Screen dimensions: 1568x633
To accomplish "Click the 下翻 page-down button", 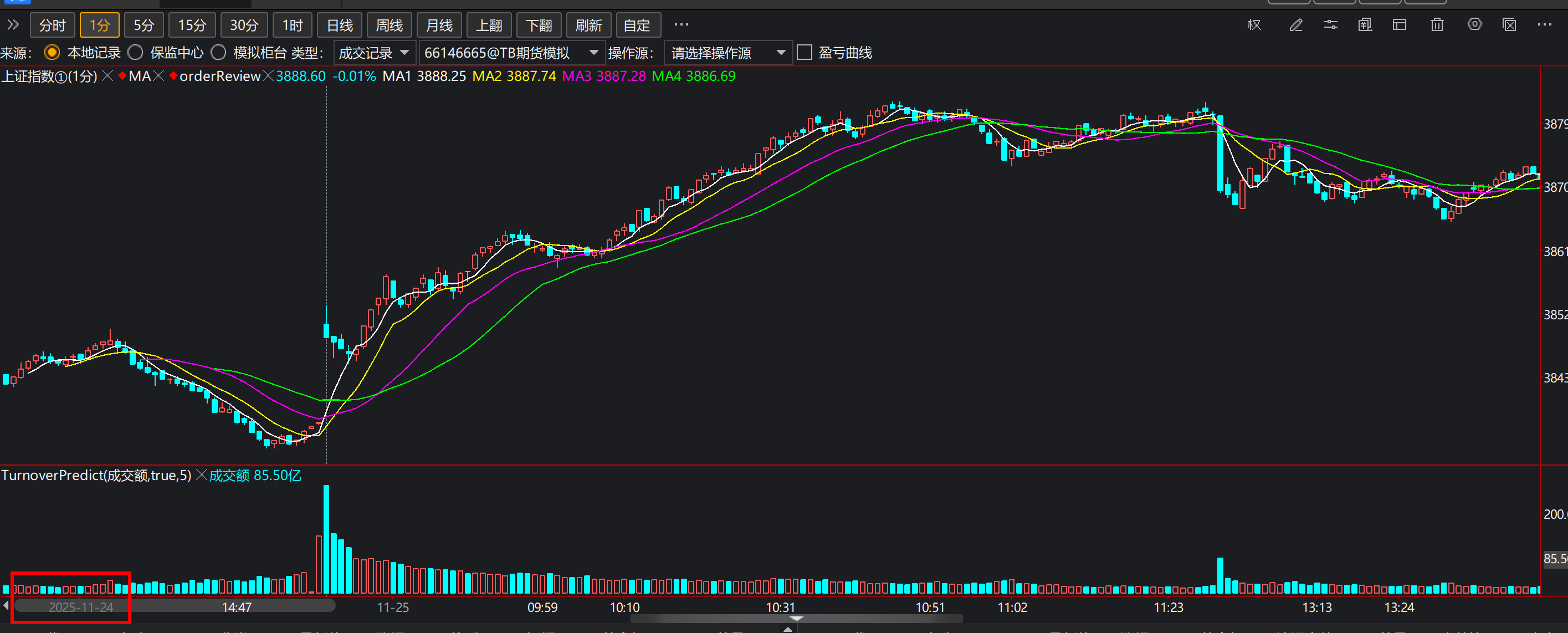I will pos(539,25).
